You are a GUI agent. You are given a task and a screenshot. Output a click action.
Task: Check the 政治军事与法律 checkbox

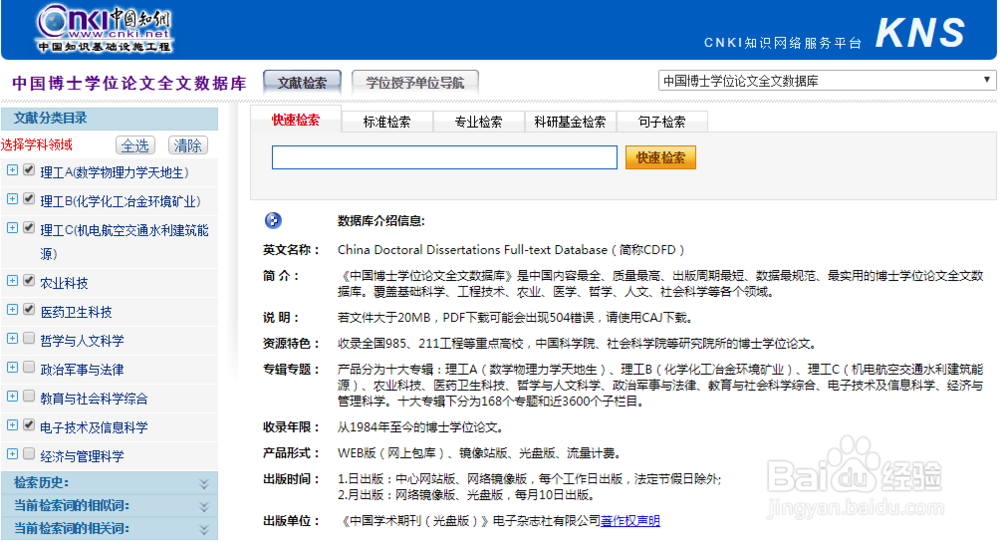click(x=29, y=367)
